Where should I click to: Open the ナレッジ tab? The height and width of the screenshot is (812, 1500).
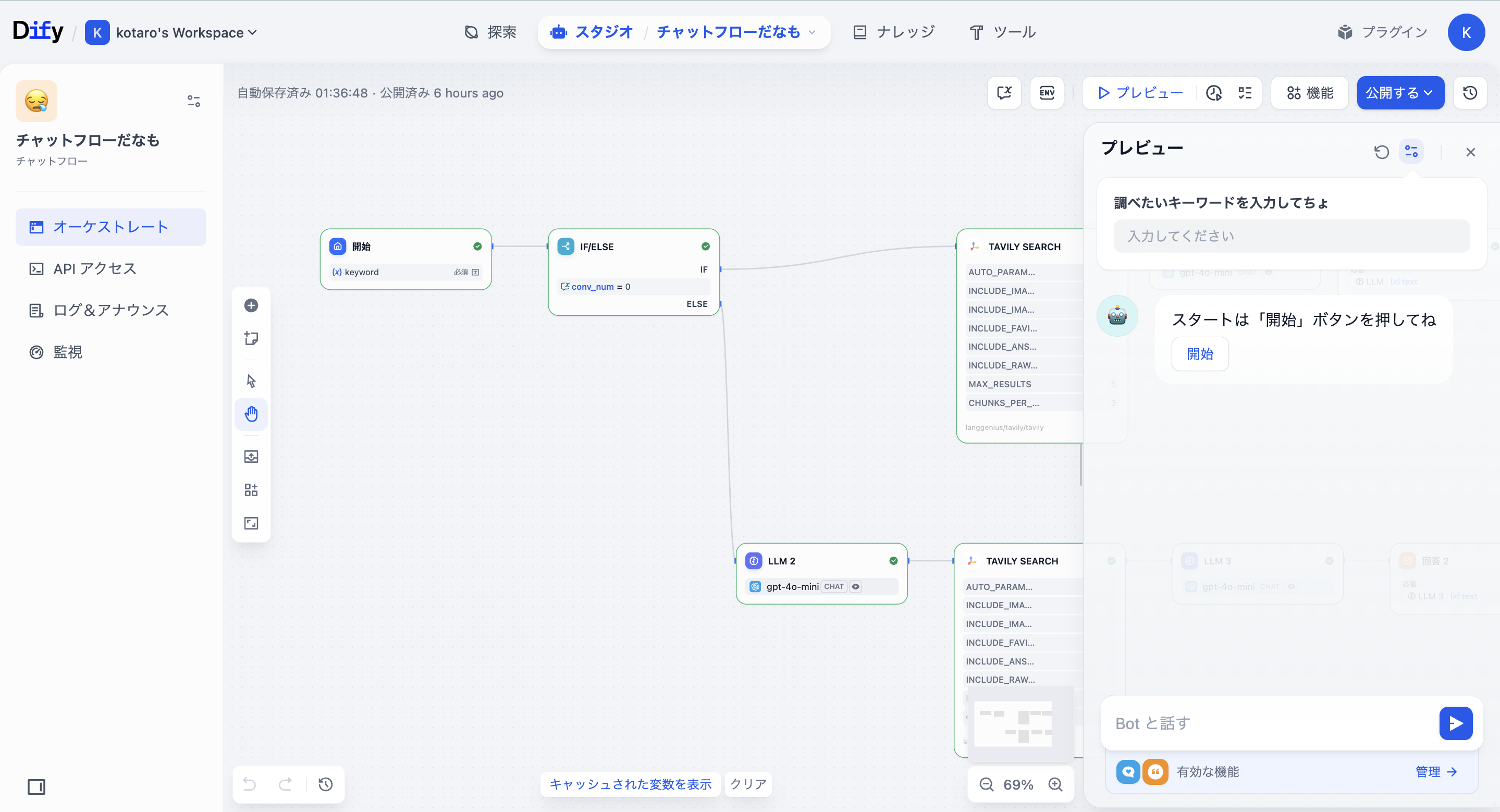click(x=894, y=32)
